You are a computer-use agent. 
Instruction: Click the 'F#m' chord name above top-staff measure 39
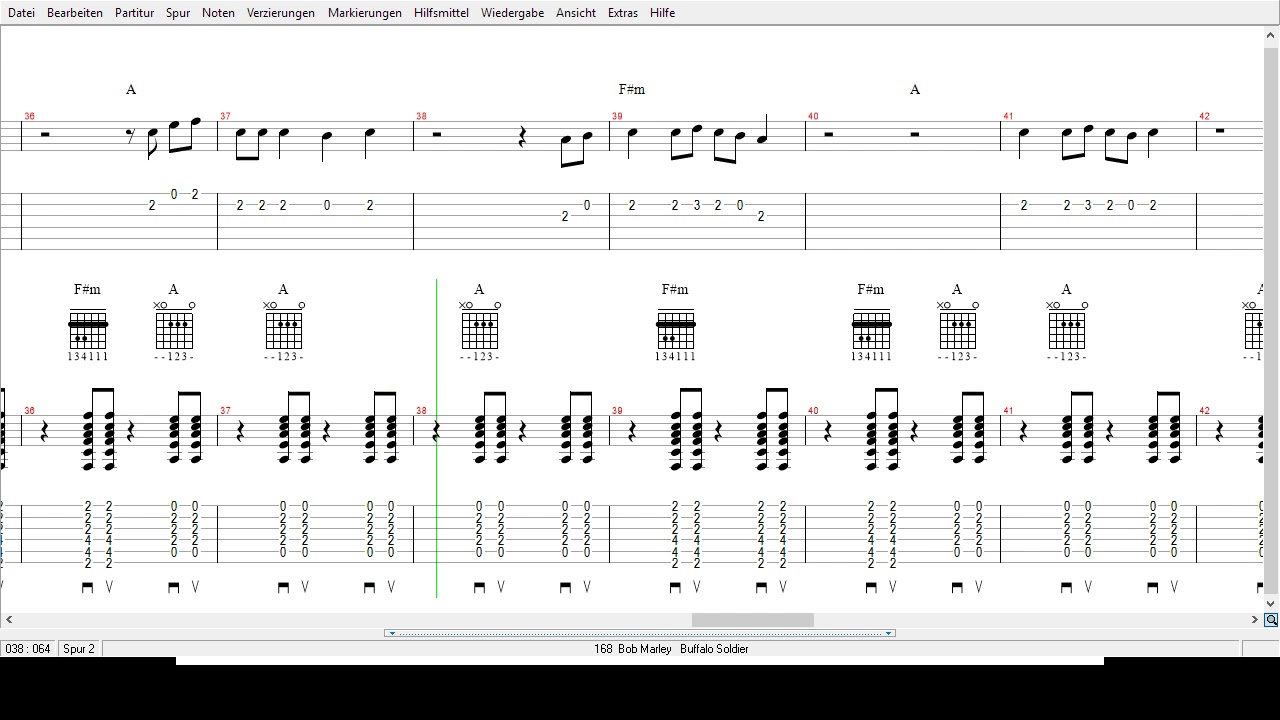pyautogui.click(x=632, y=90)
